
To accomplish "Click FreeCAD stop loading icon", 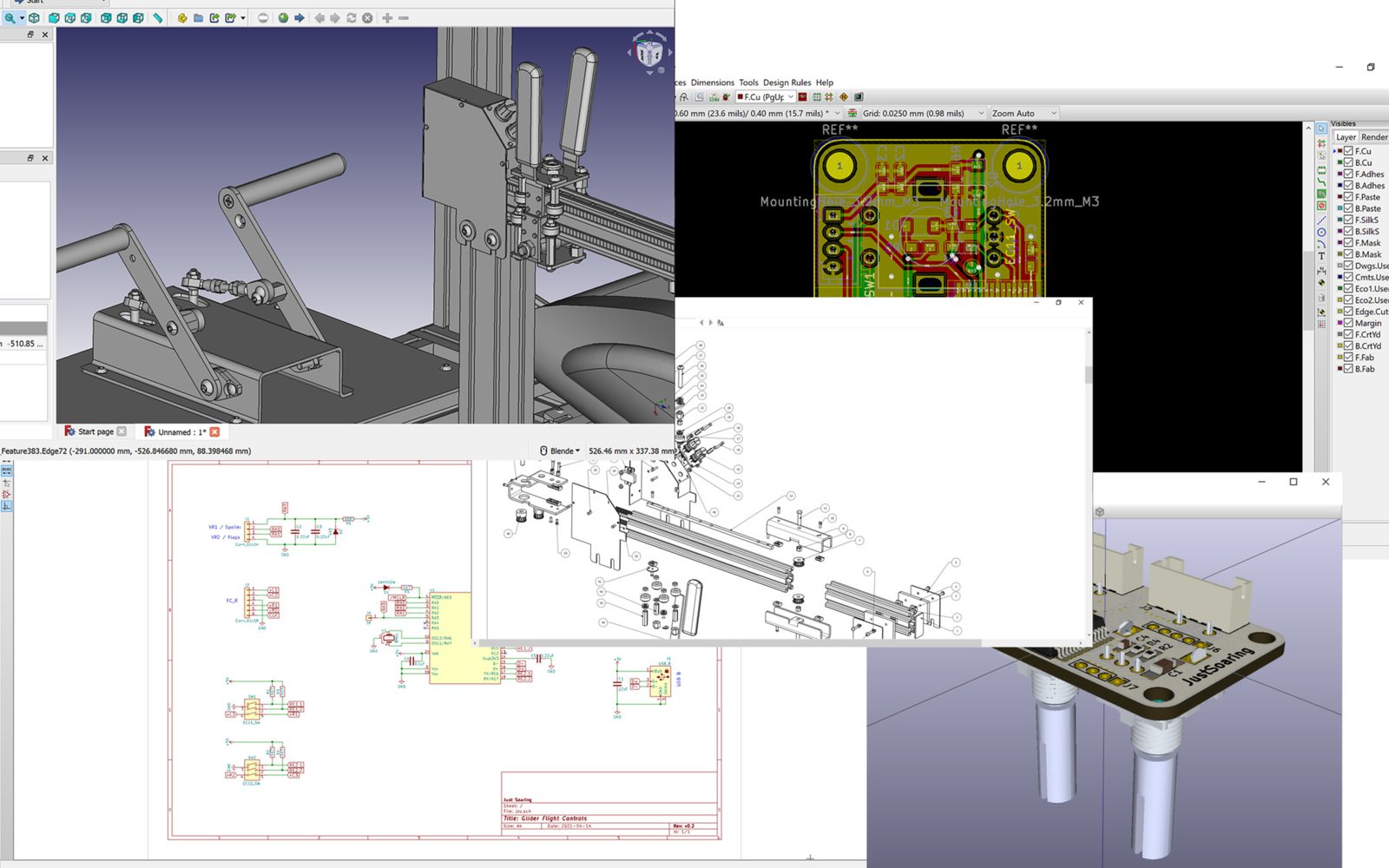I will [367, 17].
